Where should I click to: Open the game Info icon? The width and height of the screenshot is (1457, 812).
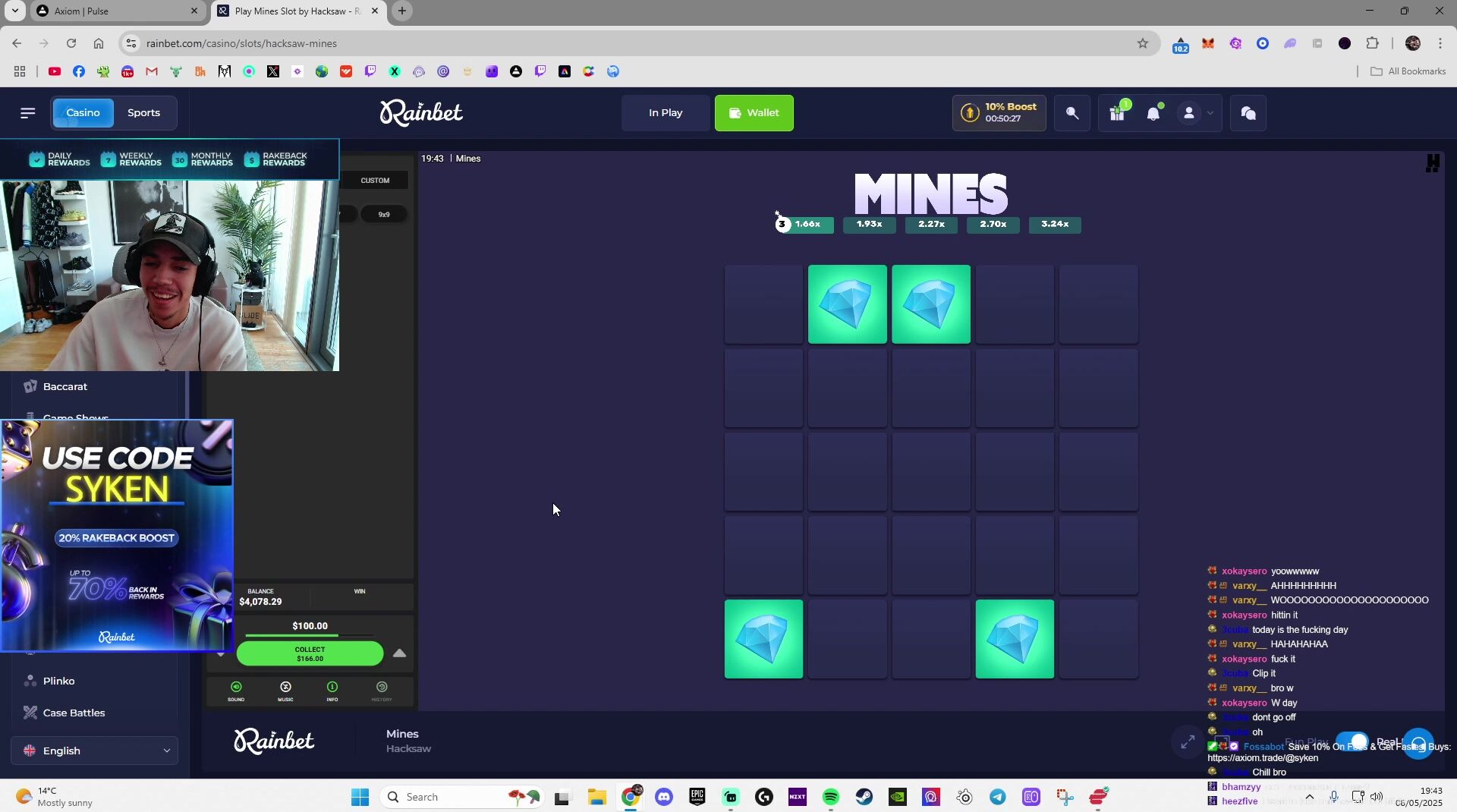click(332, 691)
